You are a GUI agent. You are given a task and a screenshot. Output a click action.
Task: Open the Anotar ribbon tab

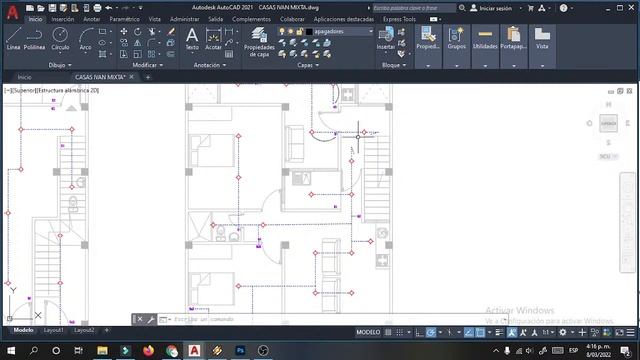pyautogui.click(x=92, y=19)
